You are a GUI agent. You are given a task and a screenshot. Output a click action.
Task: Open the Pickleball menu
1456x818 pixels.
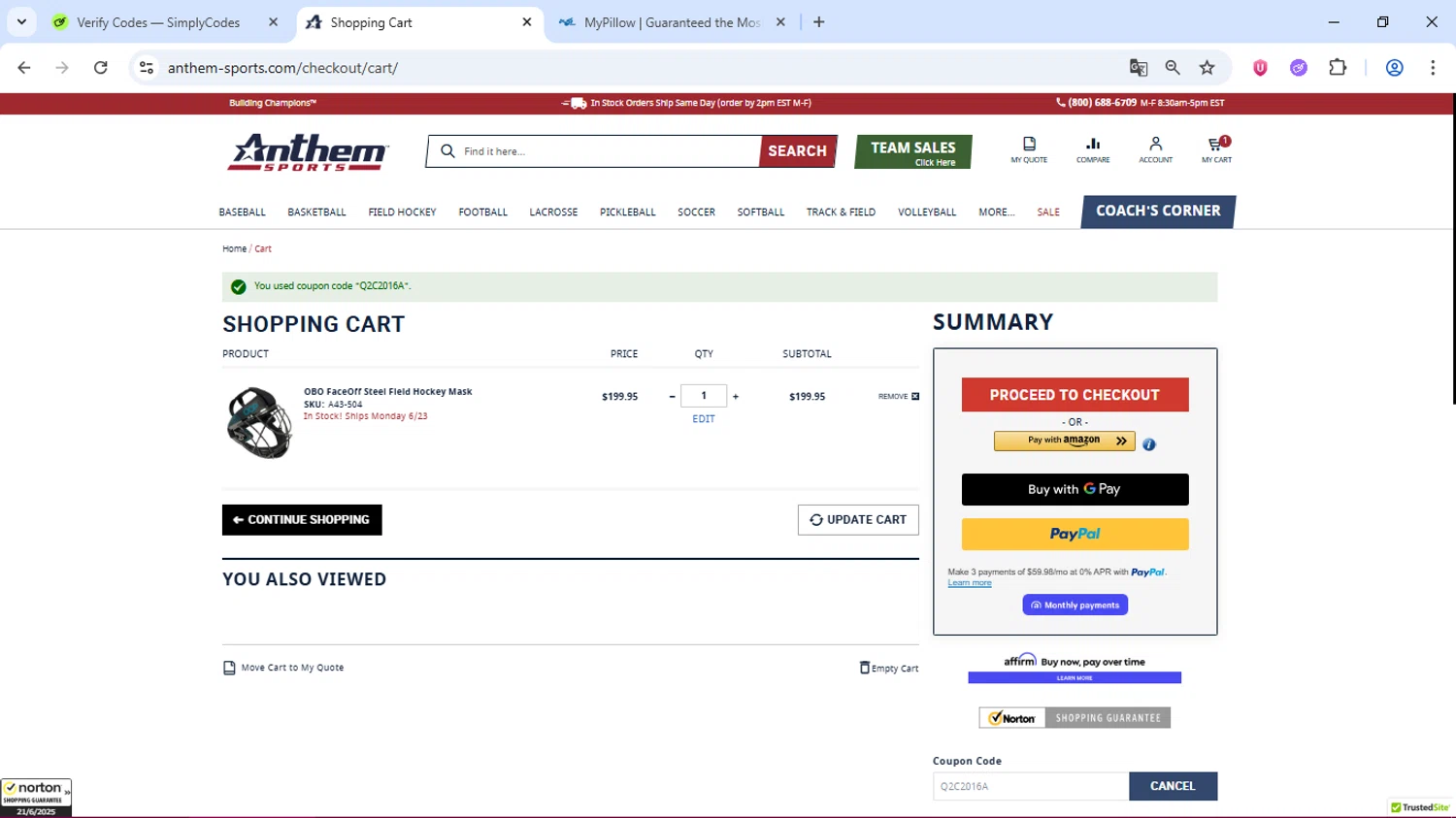pyautogui.click(x=627, y=213)
